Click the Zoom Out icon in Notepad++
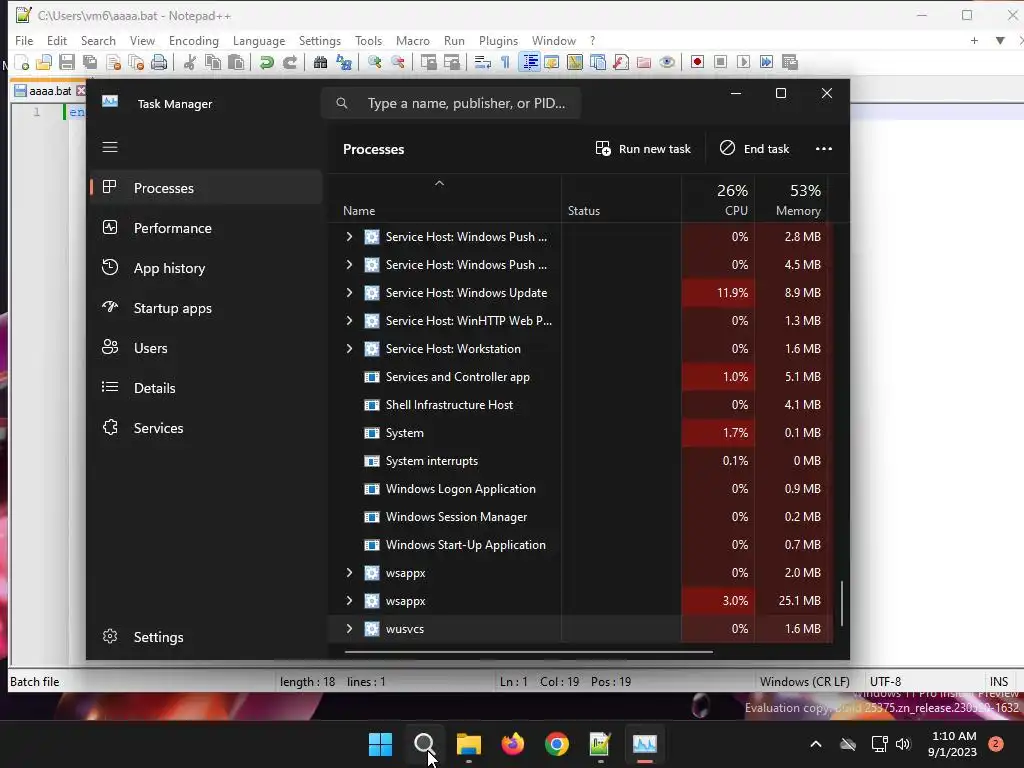Image resolution: width=1024 pixels, height=768 pixels. tap(397, 63)
